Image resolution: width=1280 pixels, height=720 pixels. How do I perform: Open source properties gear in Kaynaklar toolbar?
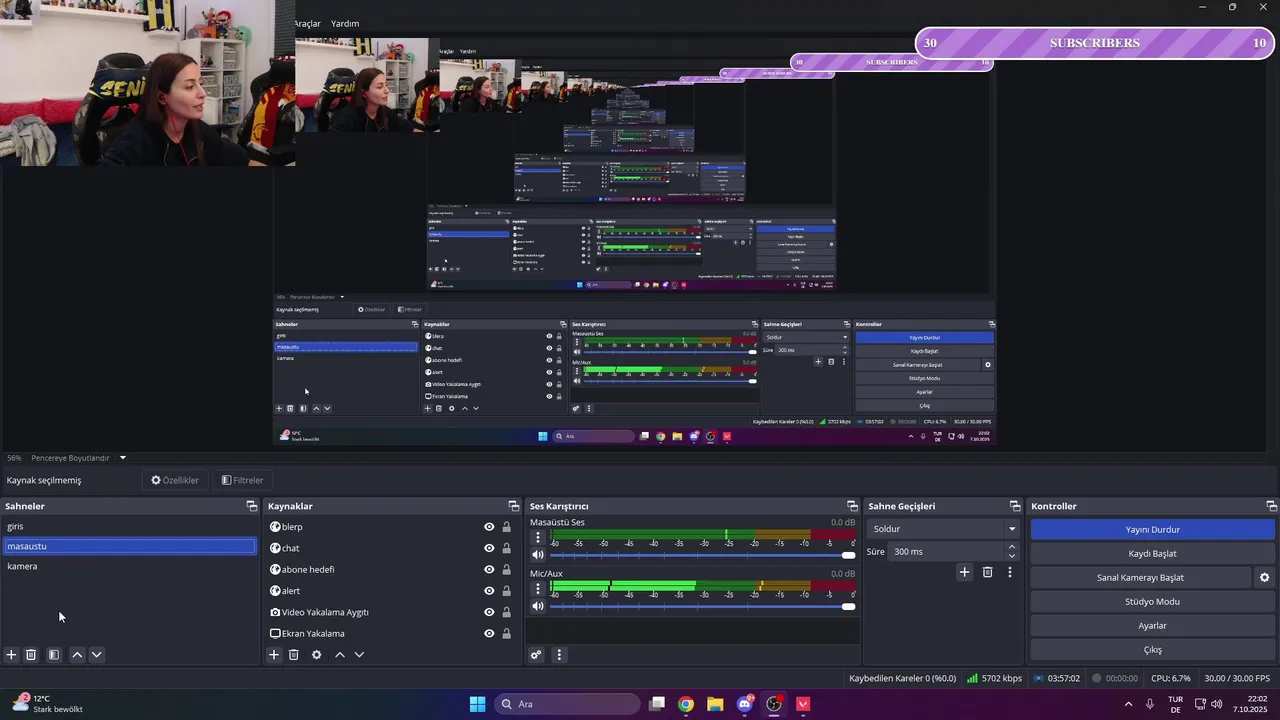317,655
